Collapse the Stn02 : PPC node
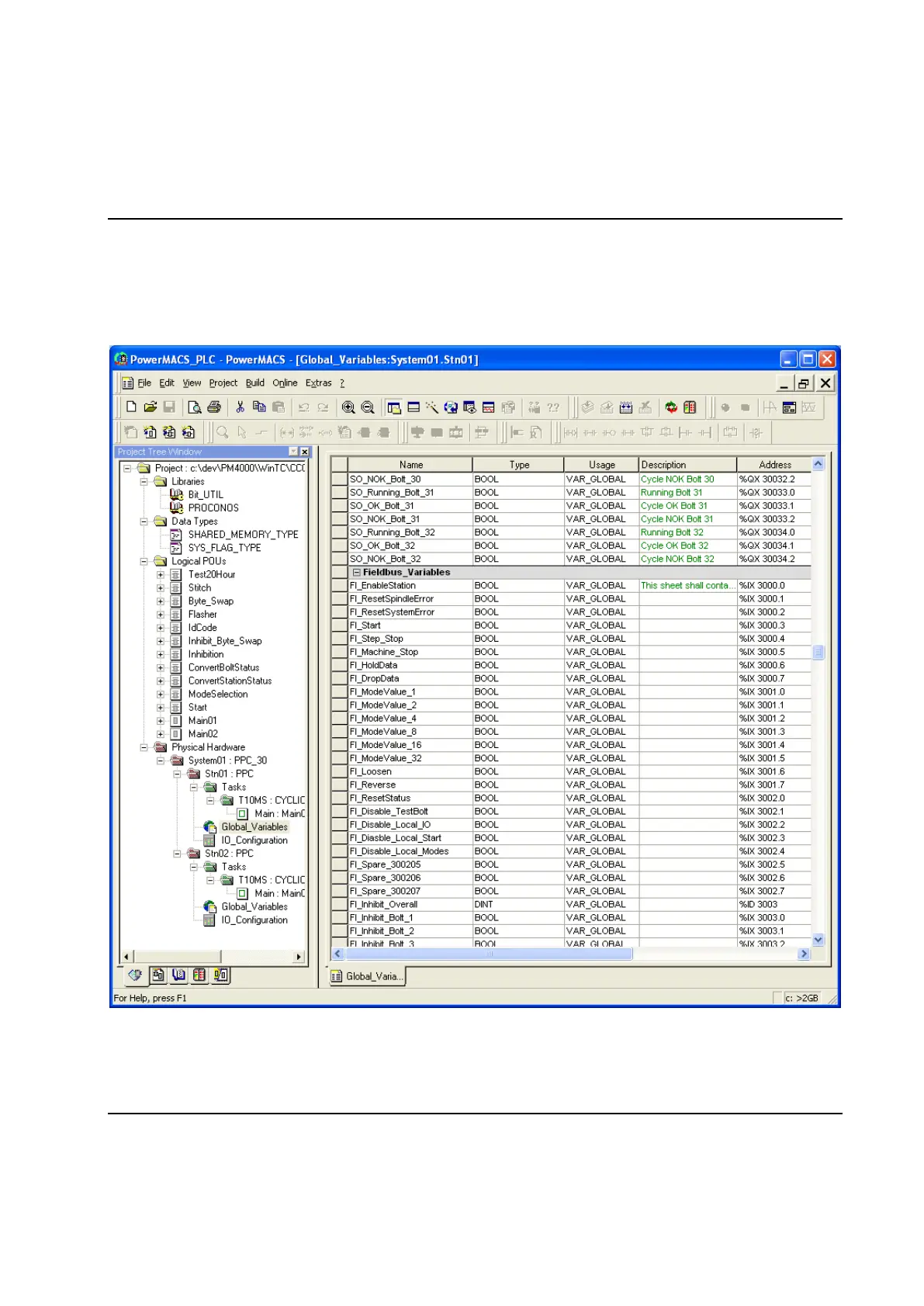The image size is (924, 1306). 177,854
